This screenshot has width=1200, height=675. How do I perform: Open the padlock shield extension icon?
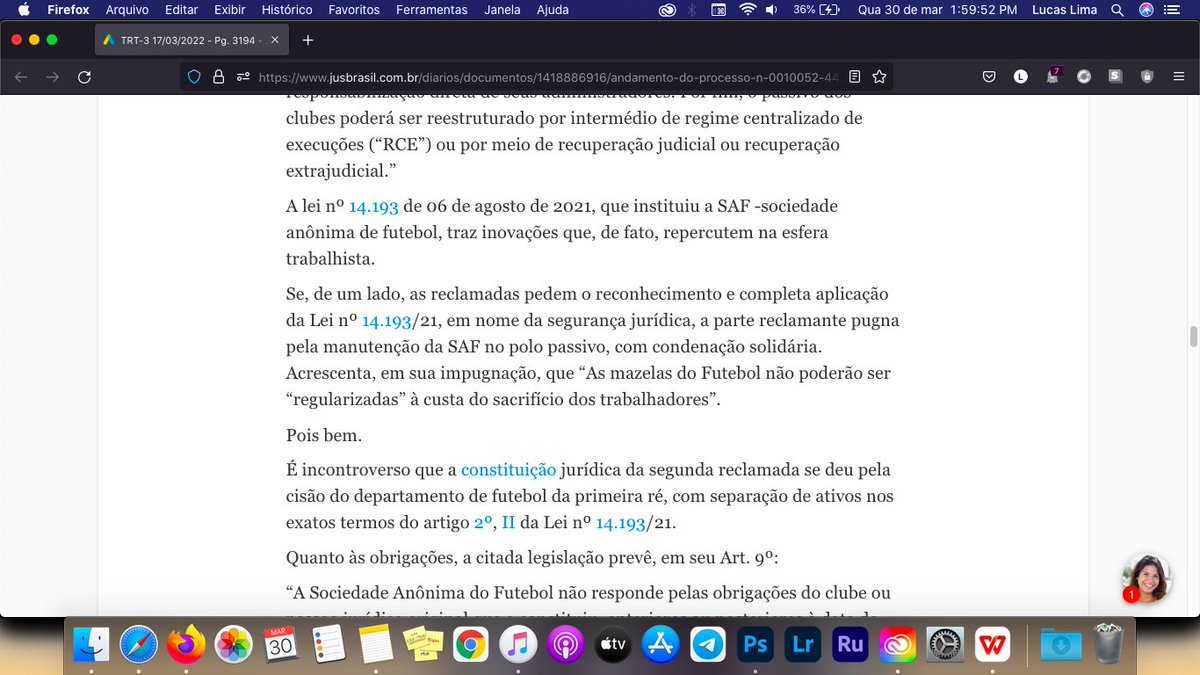coord(1147,77)
